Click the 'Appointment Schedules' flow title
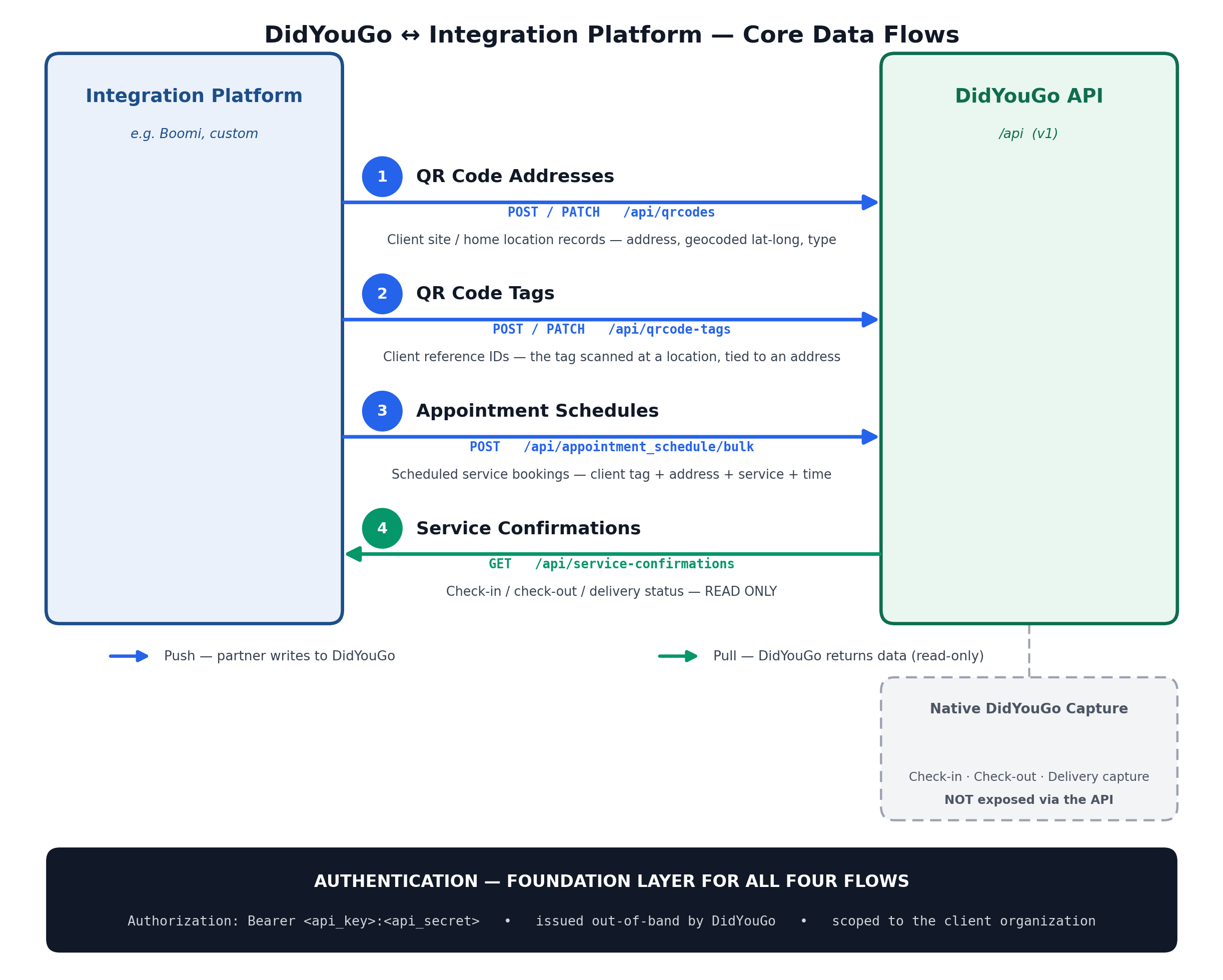This screenshot has height=980, width=1223. [x=537, y=411]
